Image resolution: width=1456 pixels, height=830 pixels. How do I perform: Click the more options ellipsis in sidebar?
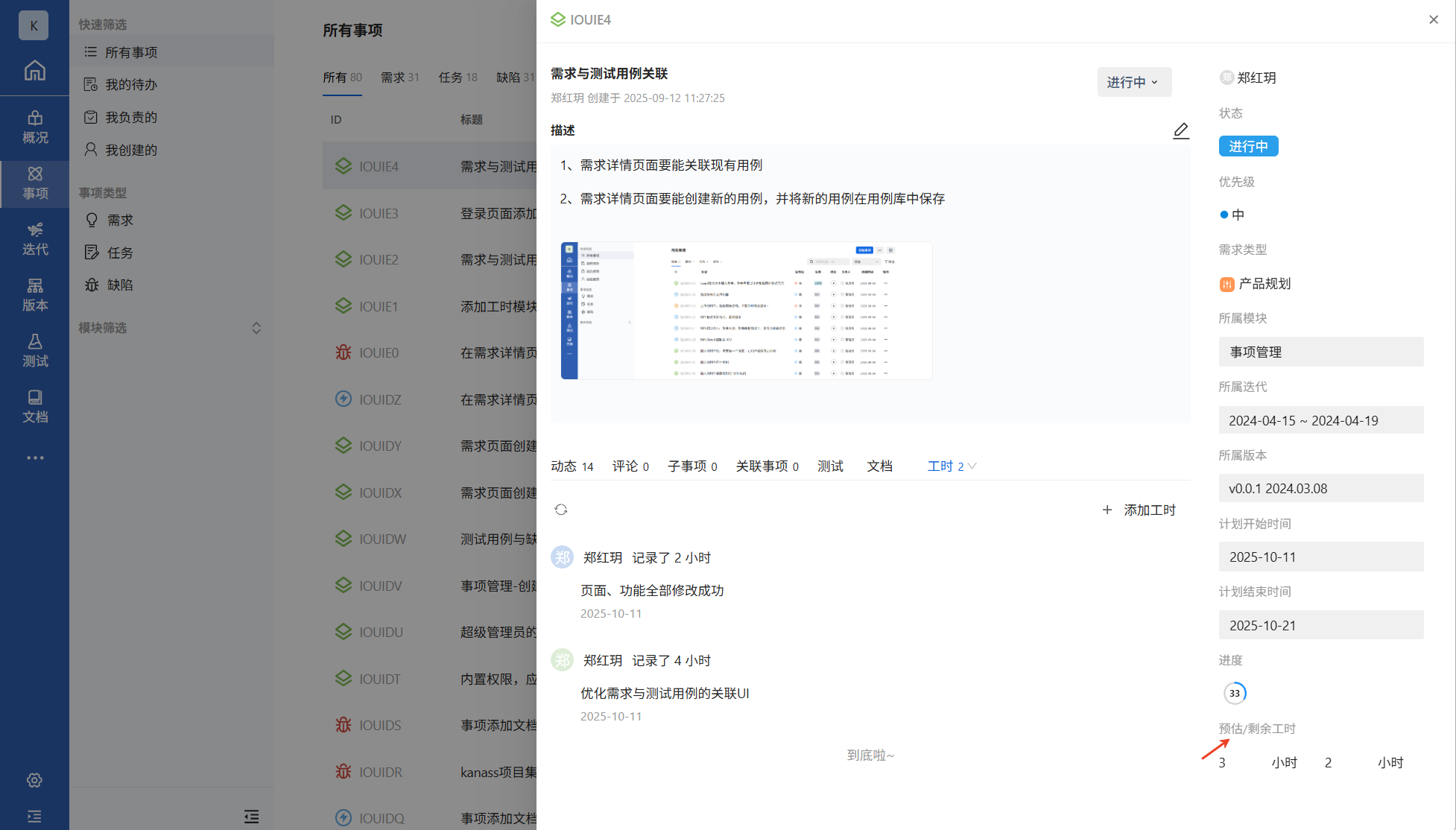pos(34,457)
